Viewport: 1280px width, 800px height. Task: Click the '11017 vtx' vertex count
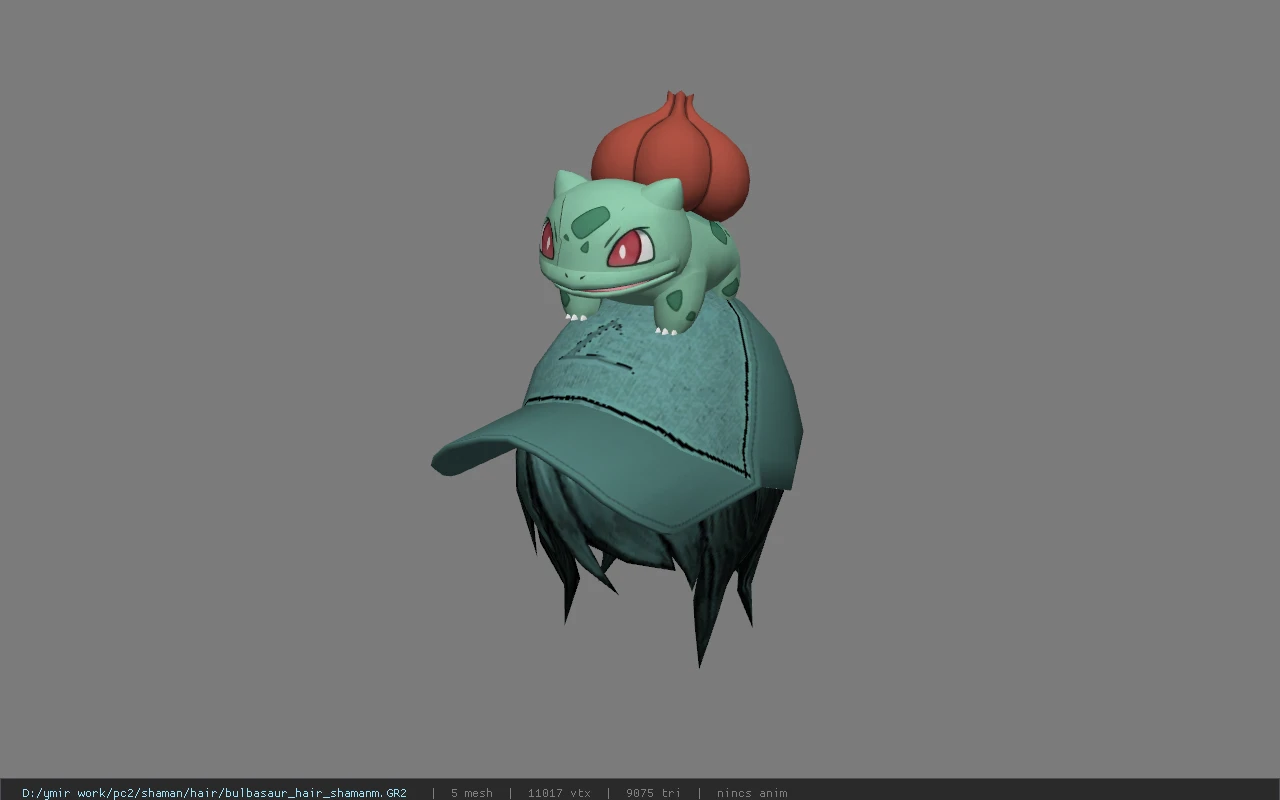coord(559,793)
